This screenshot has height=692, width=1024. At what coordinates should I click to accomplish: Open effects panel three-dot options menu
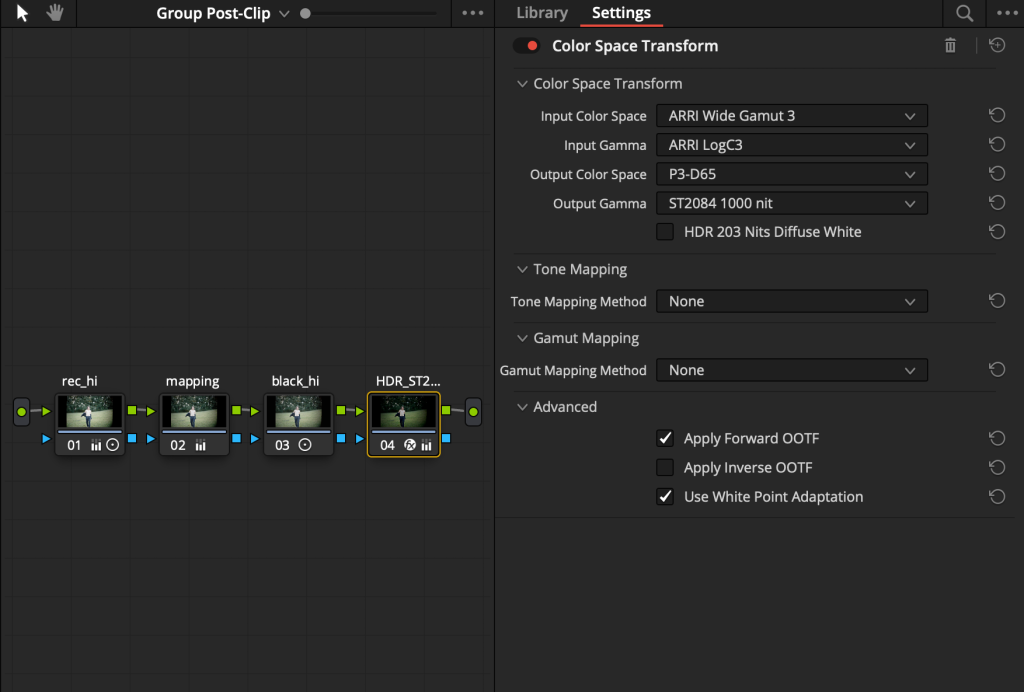1007,13
